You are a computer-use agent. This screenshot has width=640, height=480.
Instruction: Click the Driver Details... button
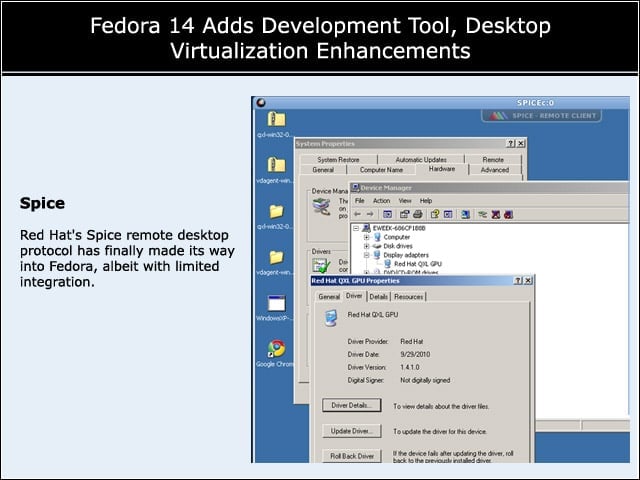point(352,405)
